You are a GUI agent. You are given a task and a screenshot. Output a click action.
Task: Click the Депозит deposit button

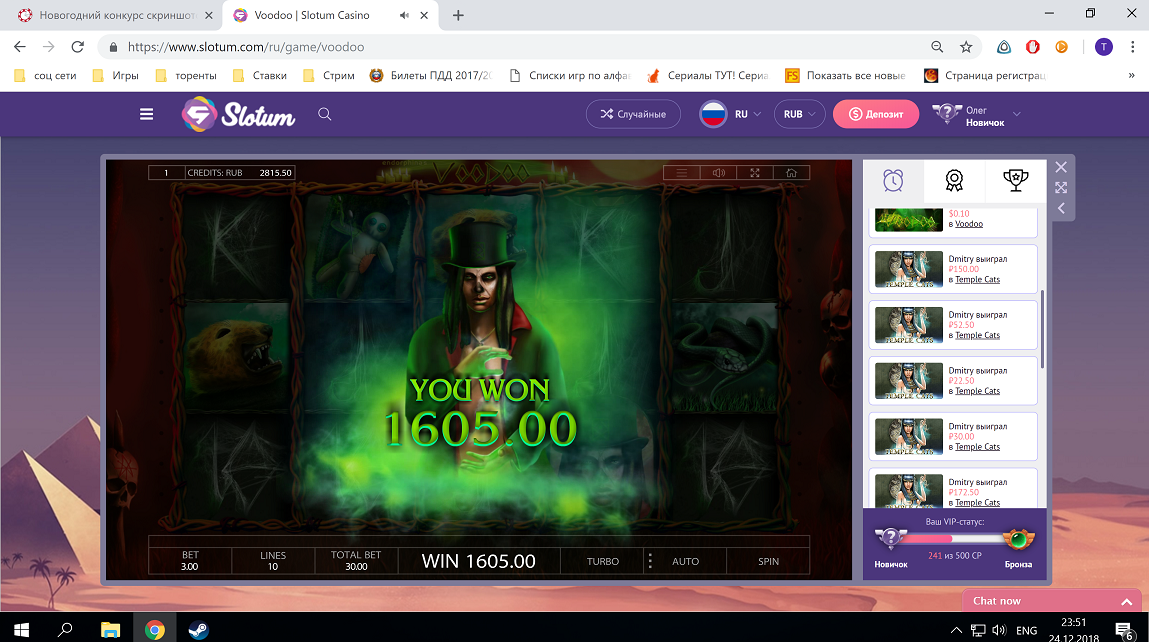(x=876, y=114)
